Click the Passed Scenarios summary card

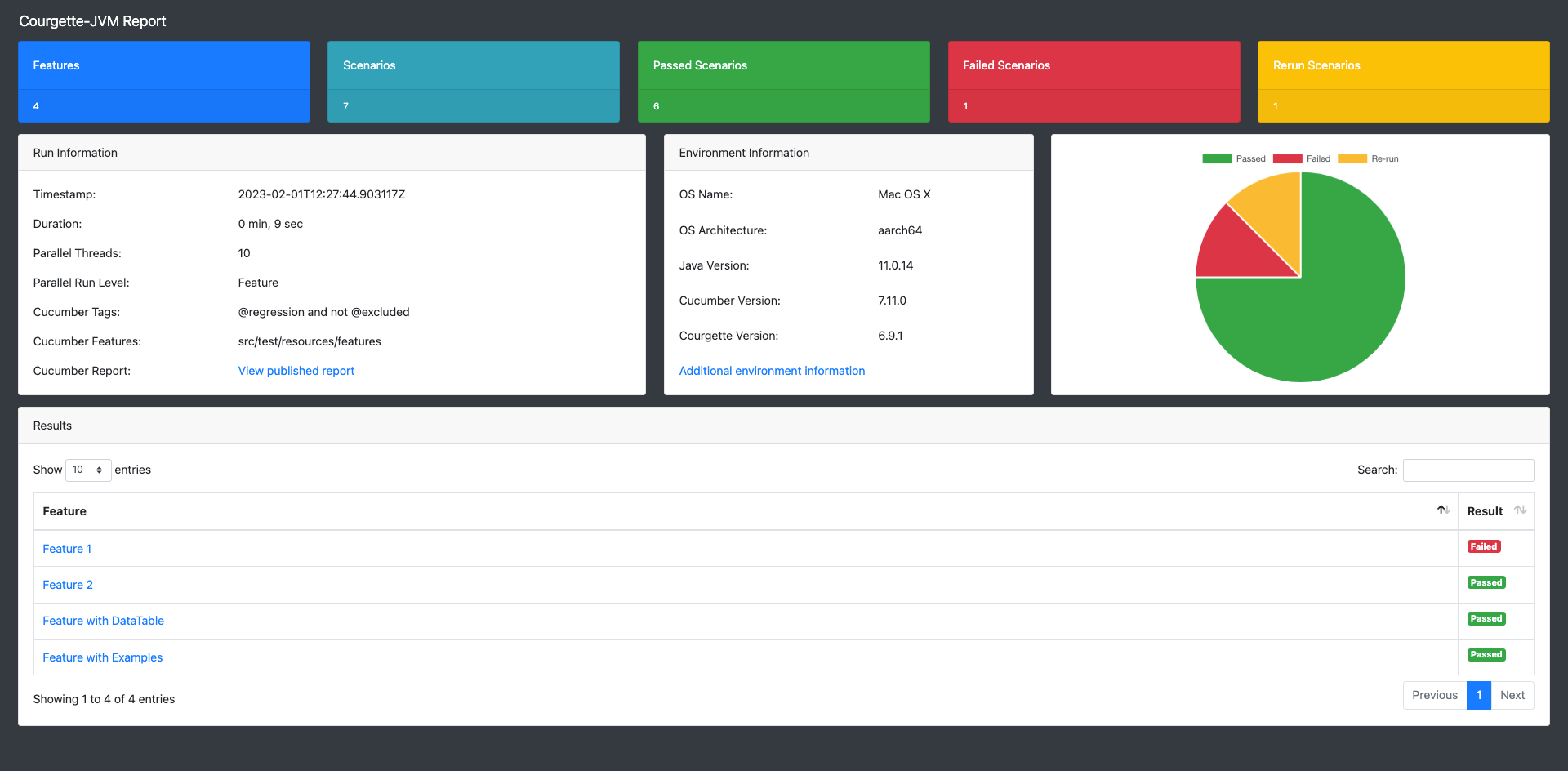click(784, 82)
